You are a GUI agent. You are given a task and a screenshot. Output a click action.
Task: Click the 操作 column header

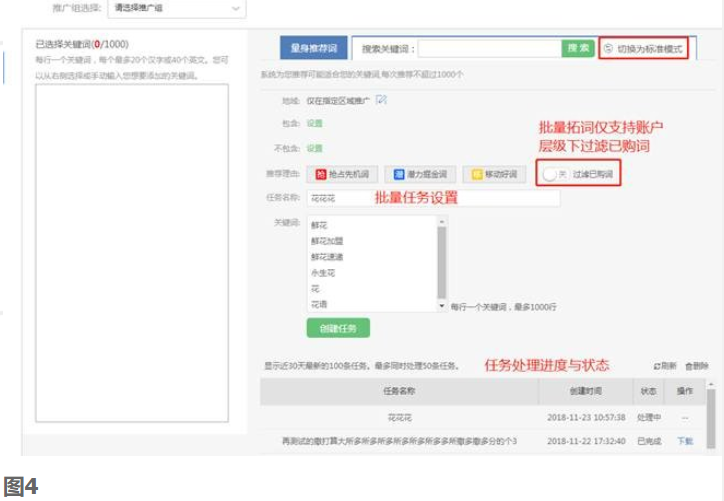coord(685,391)
